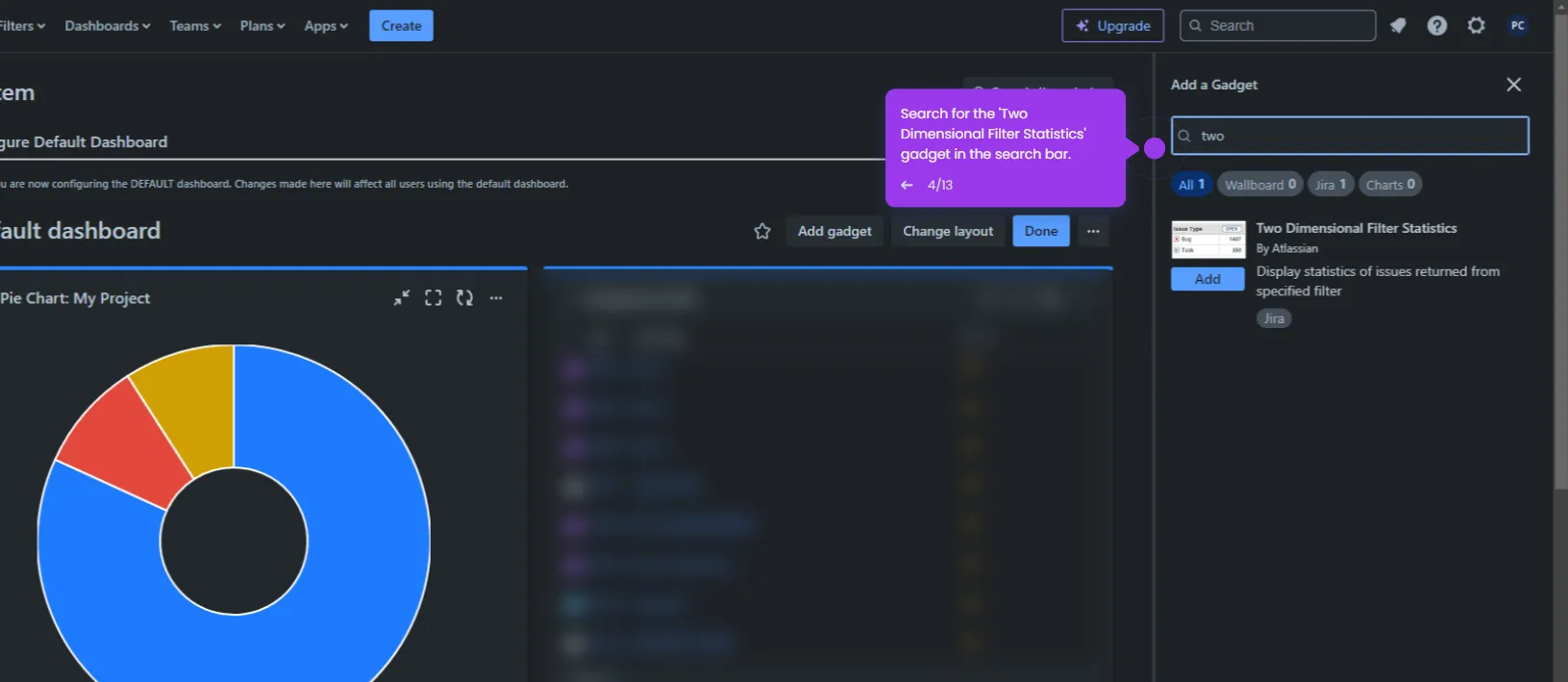
Task: Expand the Teams dropdown menu
Action: coord(195,26)
